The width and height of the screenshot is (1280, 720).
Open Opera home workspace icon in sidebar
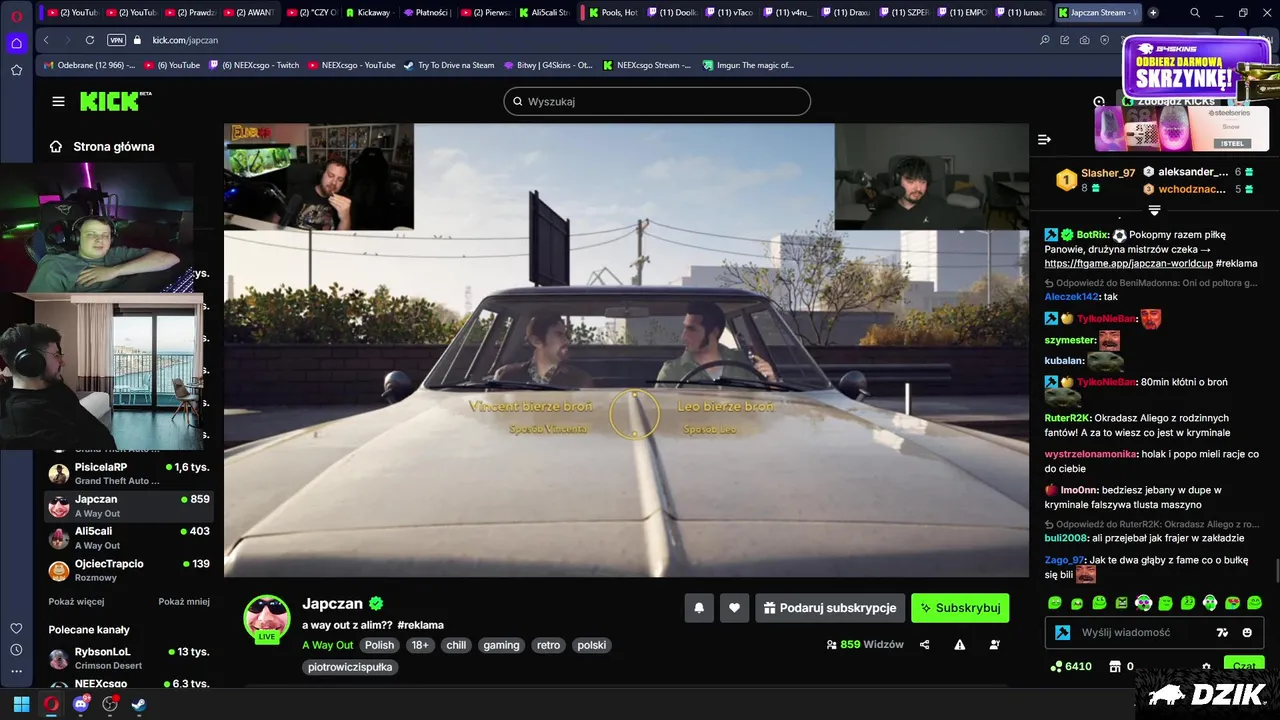coord(16,43)
